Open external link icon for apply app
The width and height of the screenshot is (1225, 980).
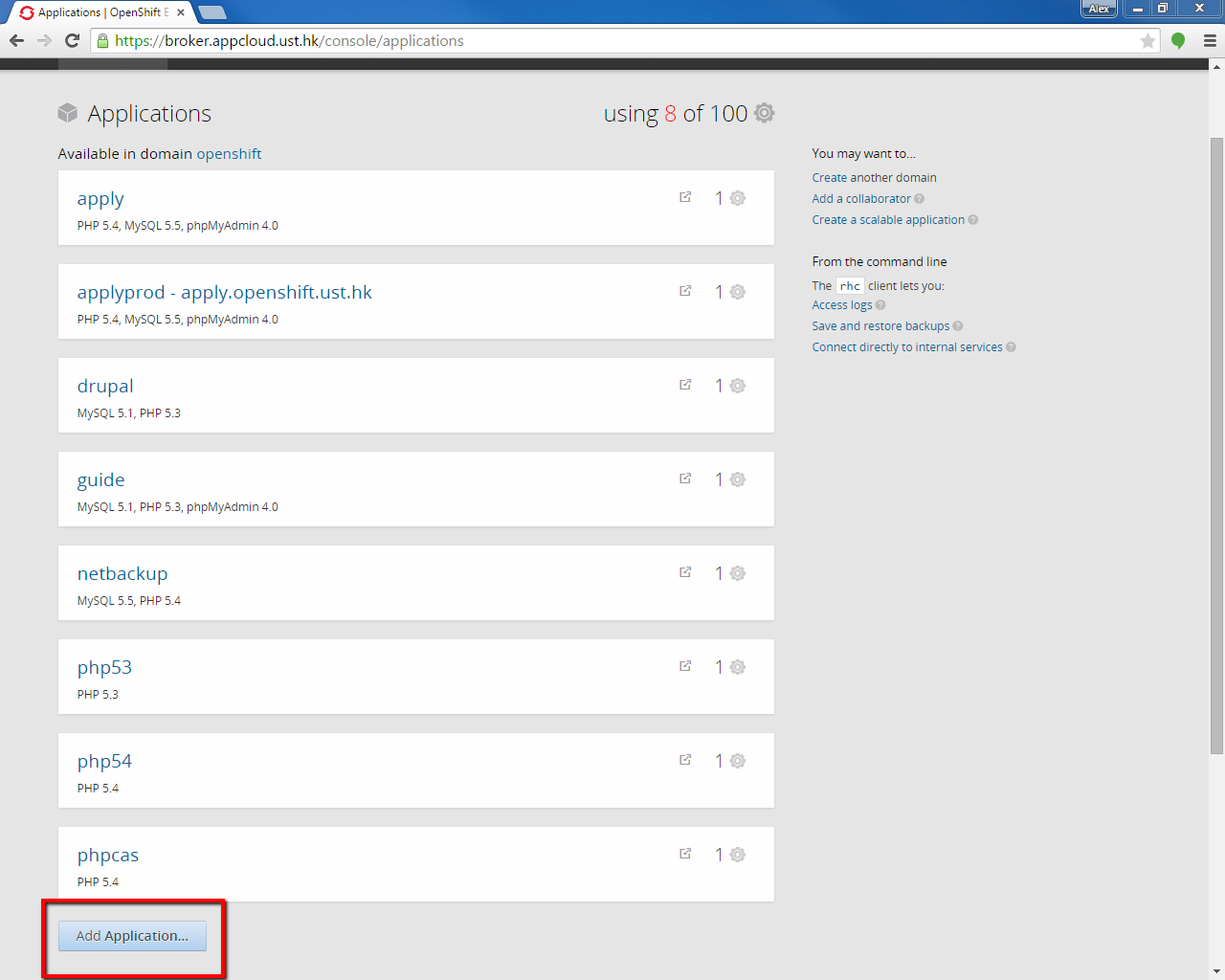tap(685, 197)
